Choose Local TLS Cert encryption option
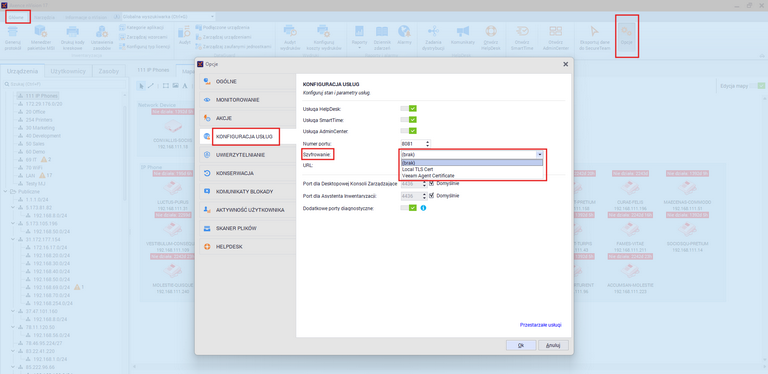Viewport: 768px width, 374px height. (472, 169)
